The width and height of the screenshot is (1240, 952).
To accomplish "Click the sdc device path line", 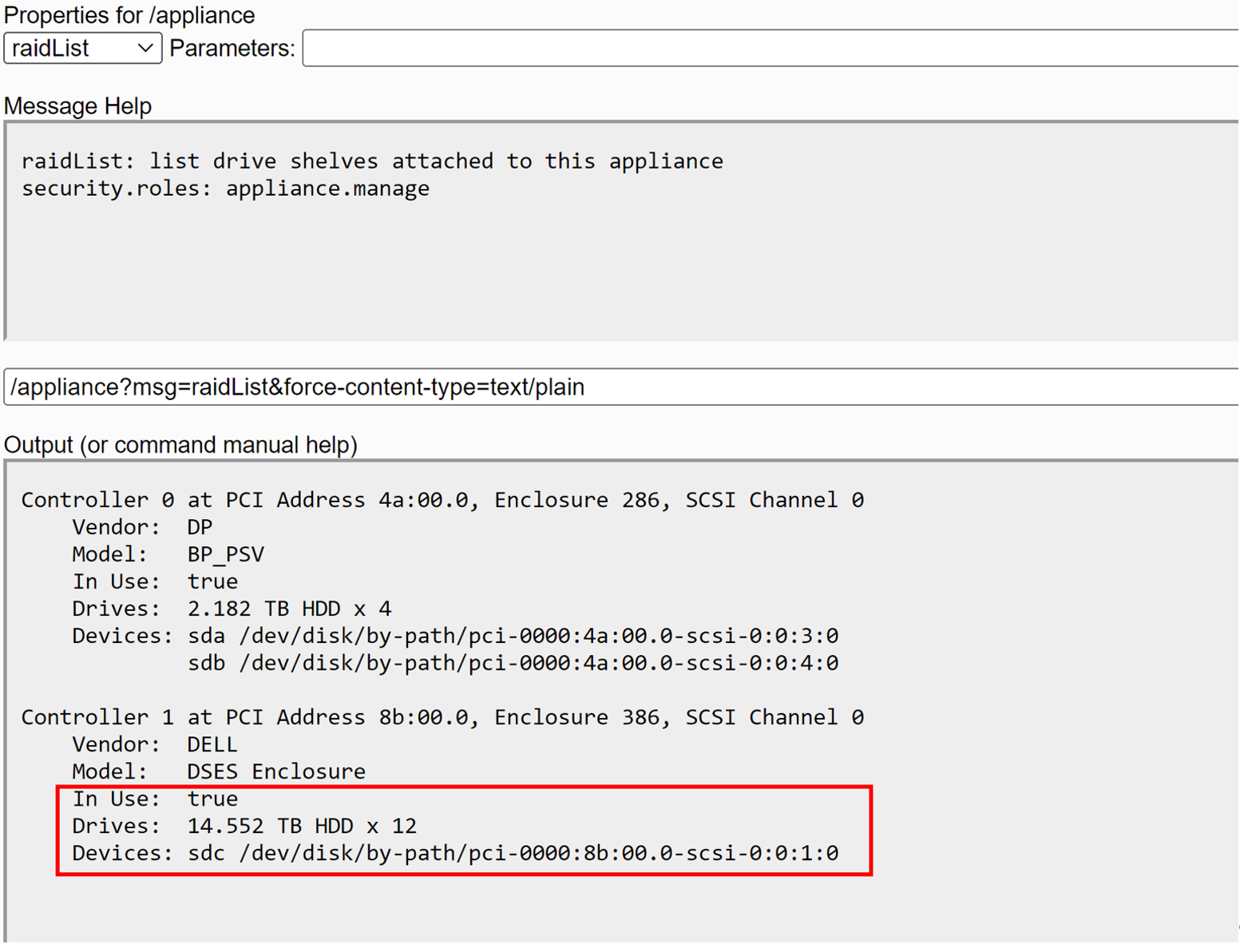I will point(455,853).
